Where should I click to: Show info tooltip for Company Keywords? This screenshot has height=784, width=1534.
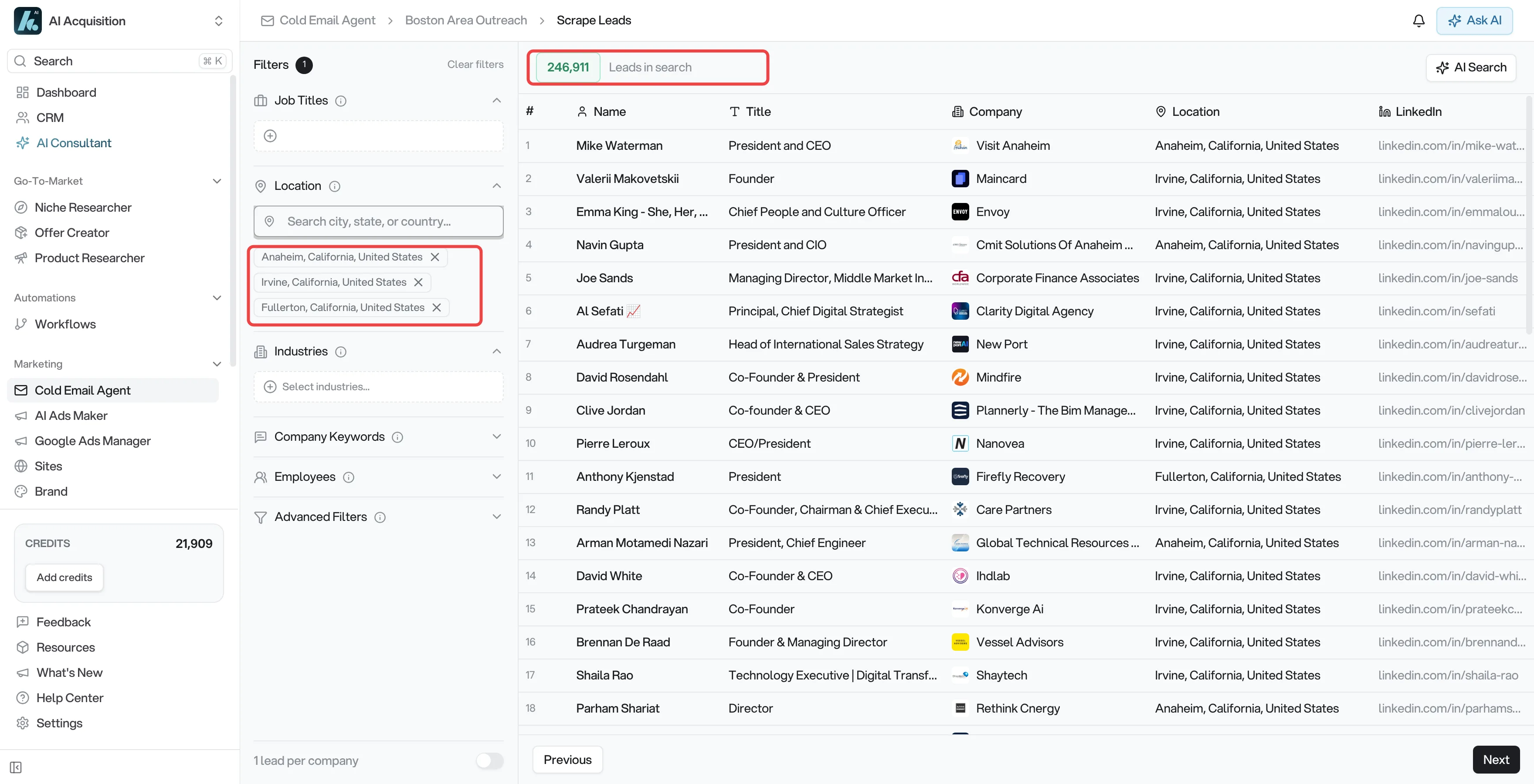(397, 437)
